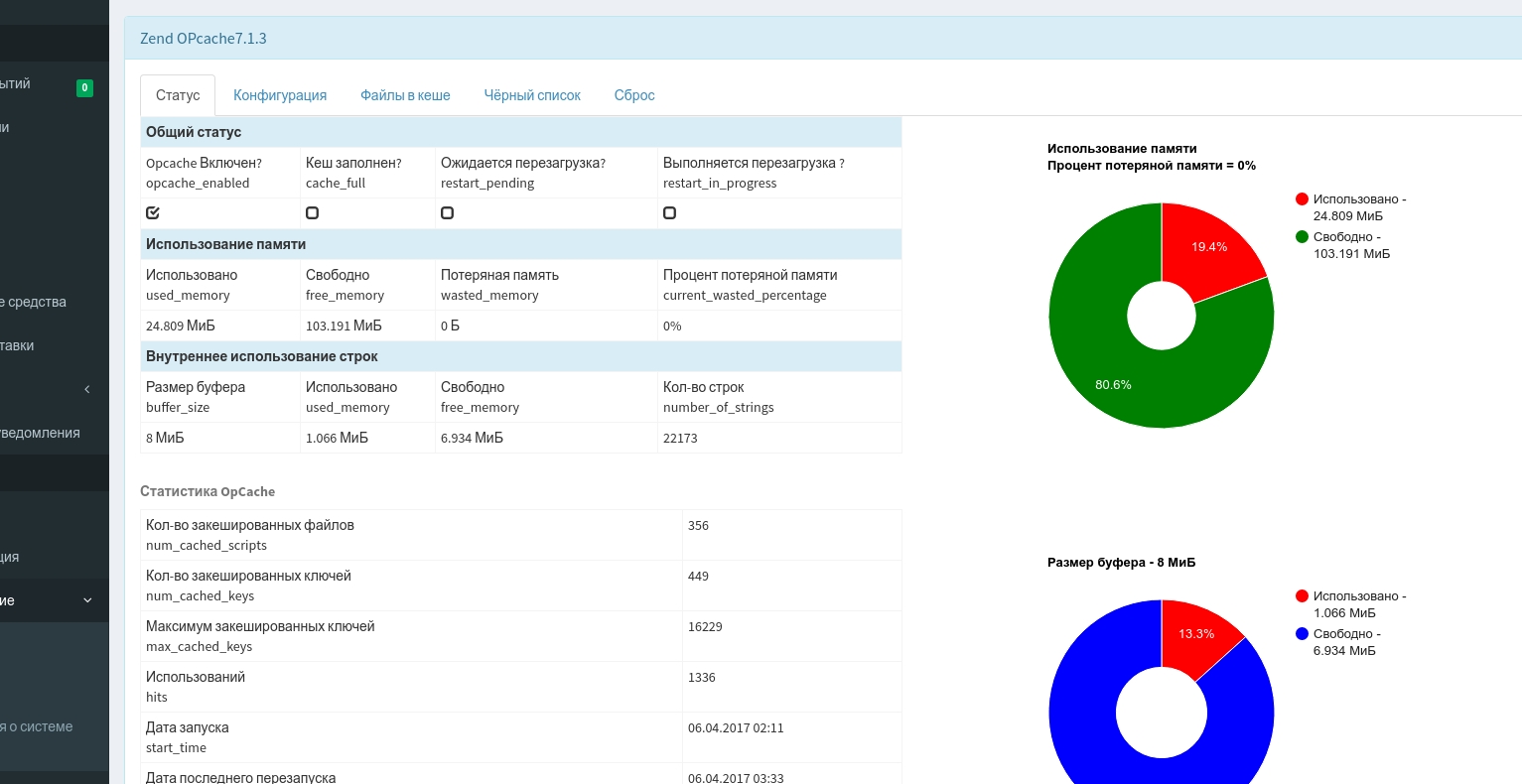Select cached keys count 449
The height and width of the screenshot is (784, 1522).
point(698,577)
